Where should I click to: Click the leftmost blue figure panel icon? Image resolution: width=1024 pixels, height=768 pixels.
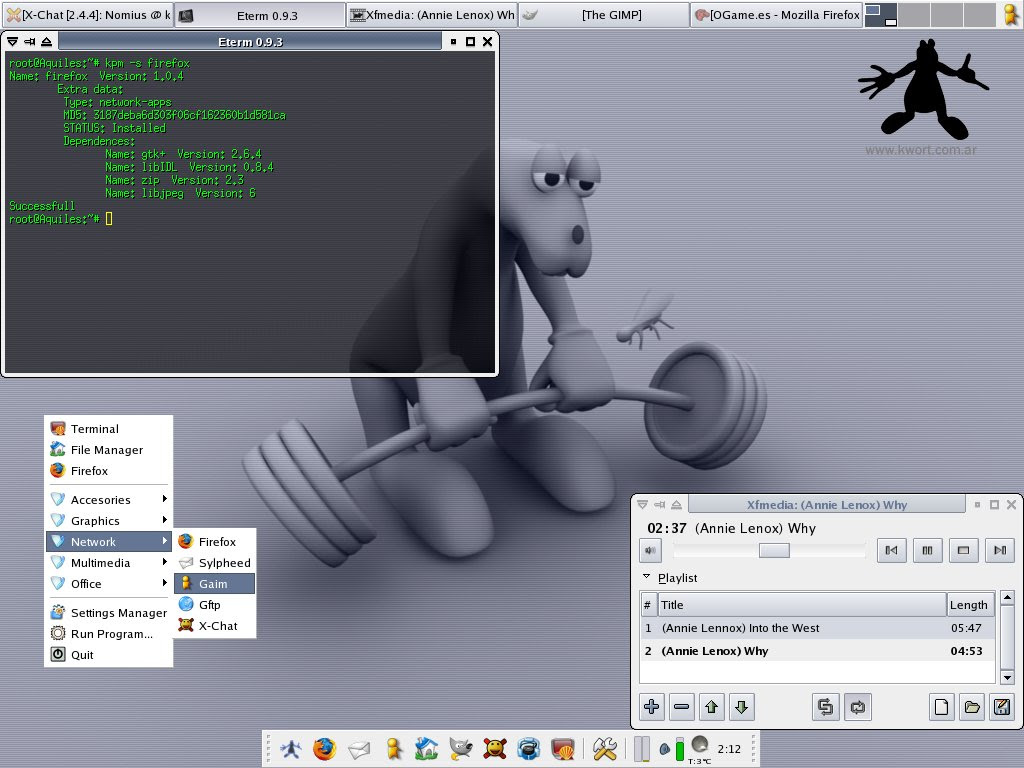point(291,748)
